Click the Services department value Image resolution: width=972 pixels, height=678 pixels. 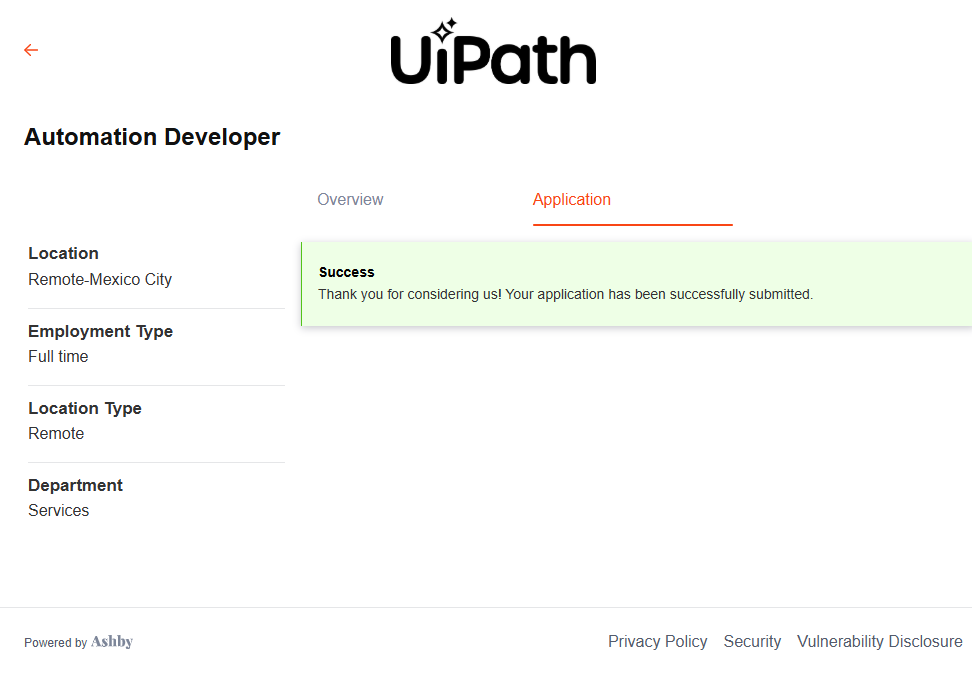58,511
